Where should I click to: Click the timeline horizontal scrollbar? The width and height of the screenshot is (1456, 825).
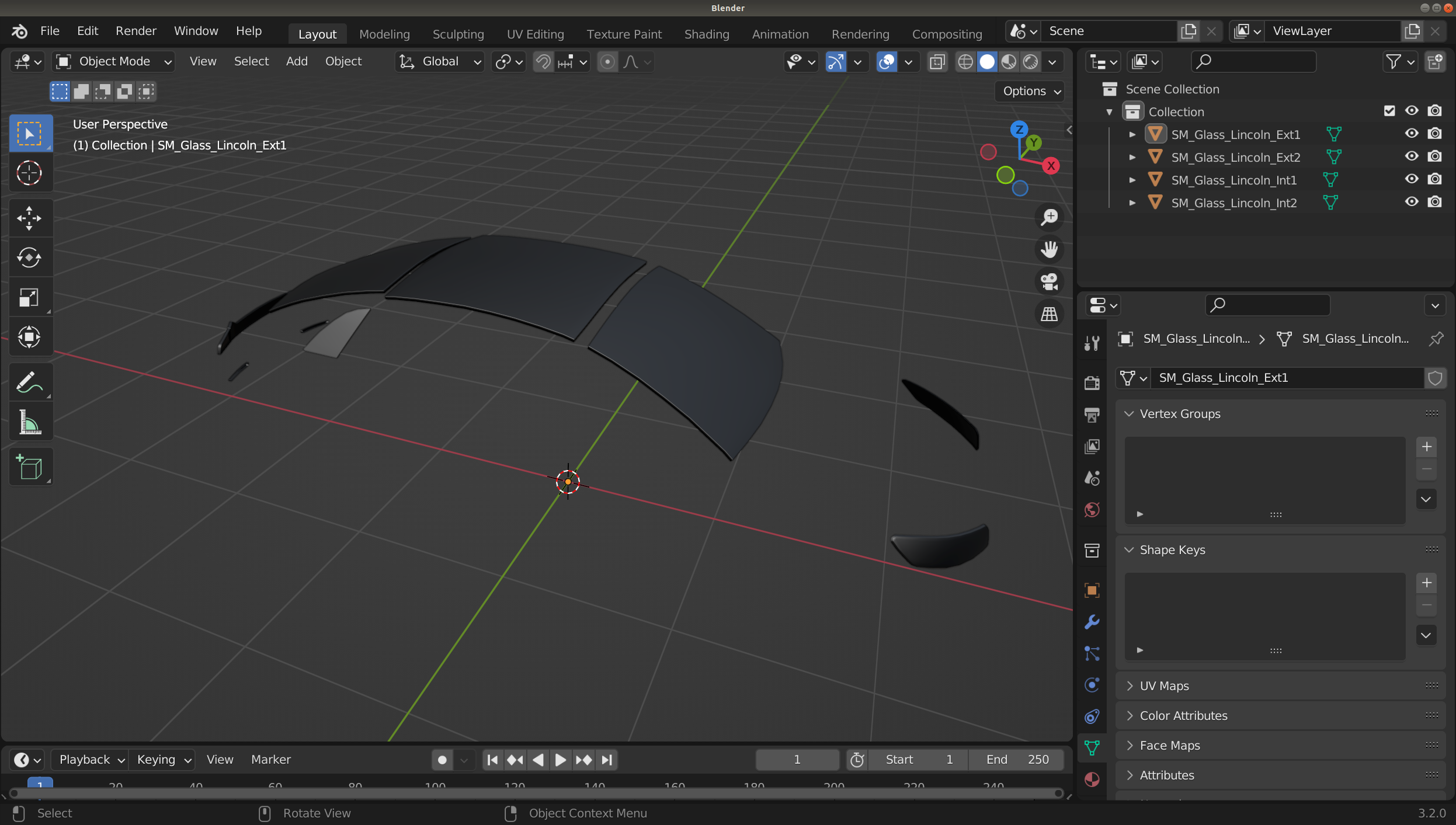(x=535, y=793)
